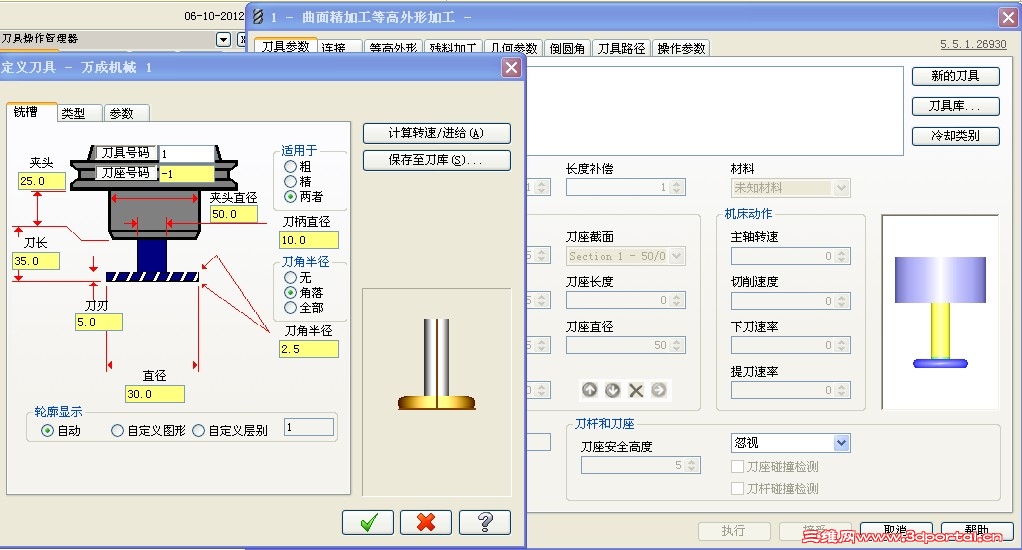Screen dimensions: 1022x550
Task: Click 计算转速/进给 button
Action: [x=436, y=133]
